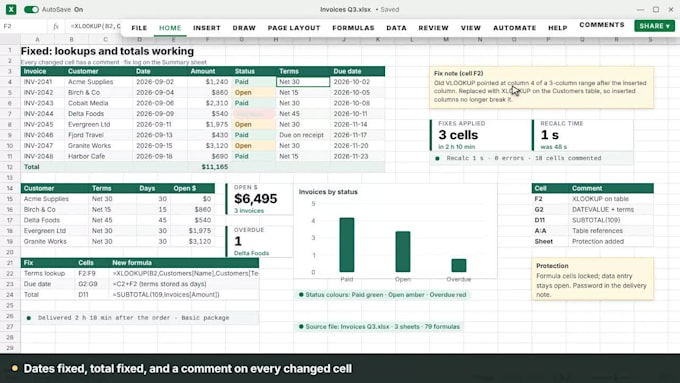Select the 'Due on receipt' terms cell
The height and width of the screenshot is (383, 680).
pos(303,135)
